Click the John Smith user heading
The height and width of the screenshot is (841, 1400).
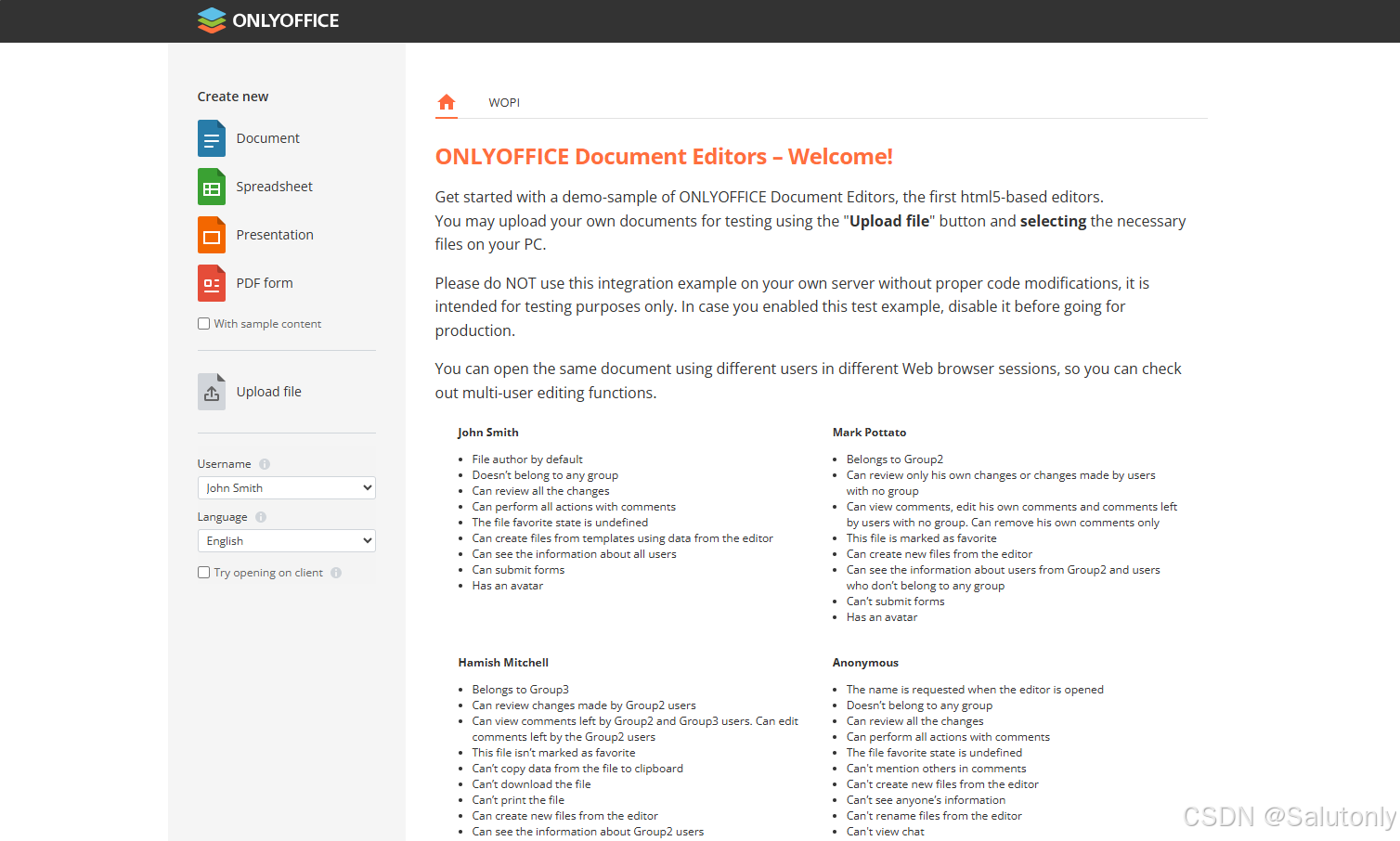coord(488,433)
